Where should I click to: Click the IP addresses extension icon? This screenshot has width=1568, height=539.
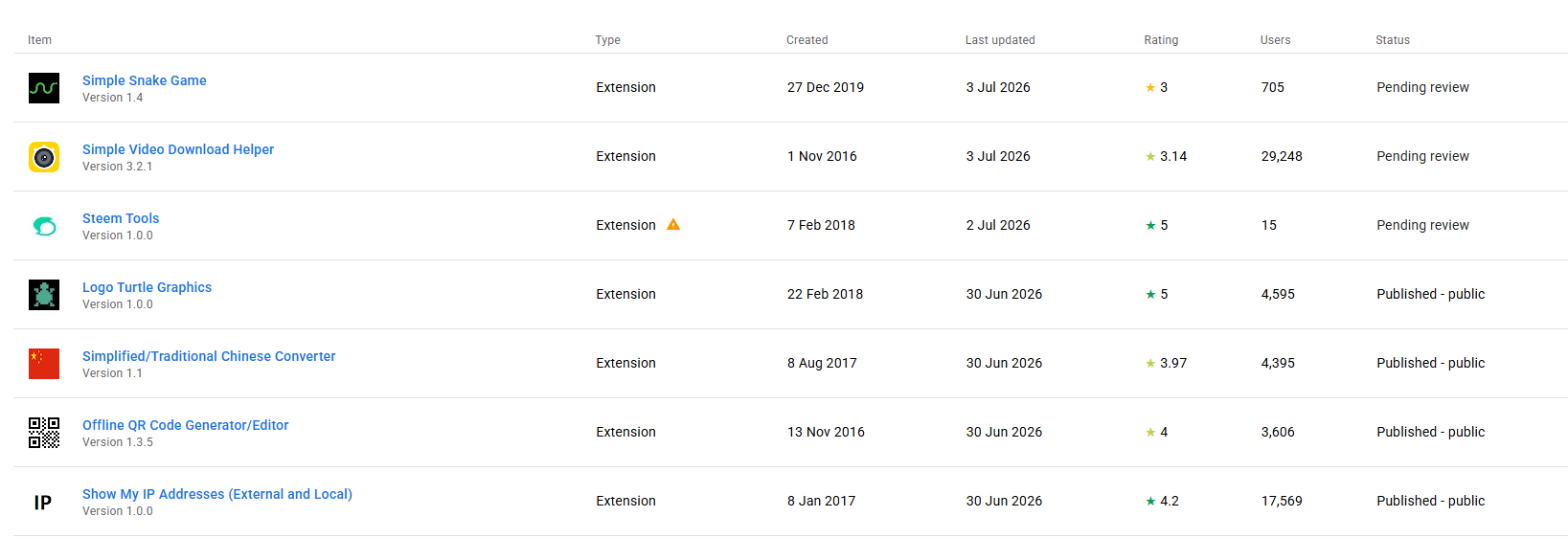(43, 503)
